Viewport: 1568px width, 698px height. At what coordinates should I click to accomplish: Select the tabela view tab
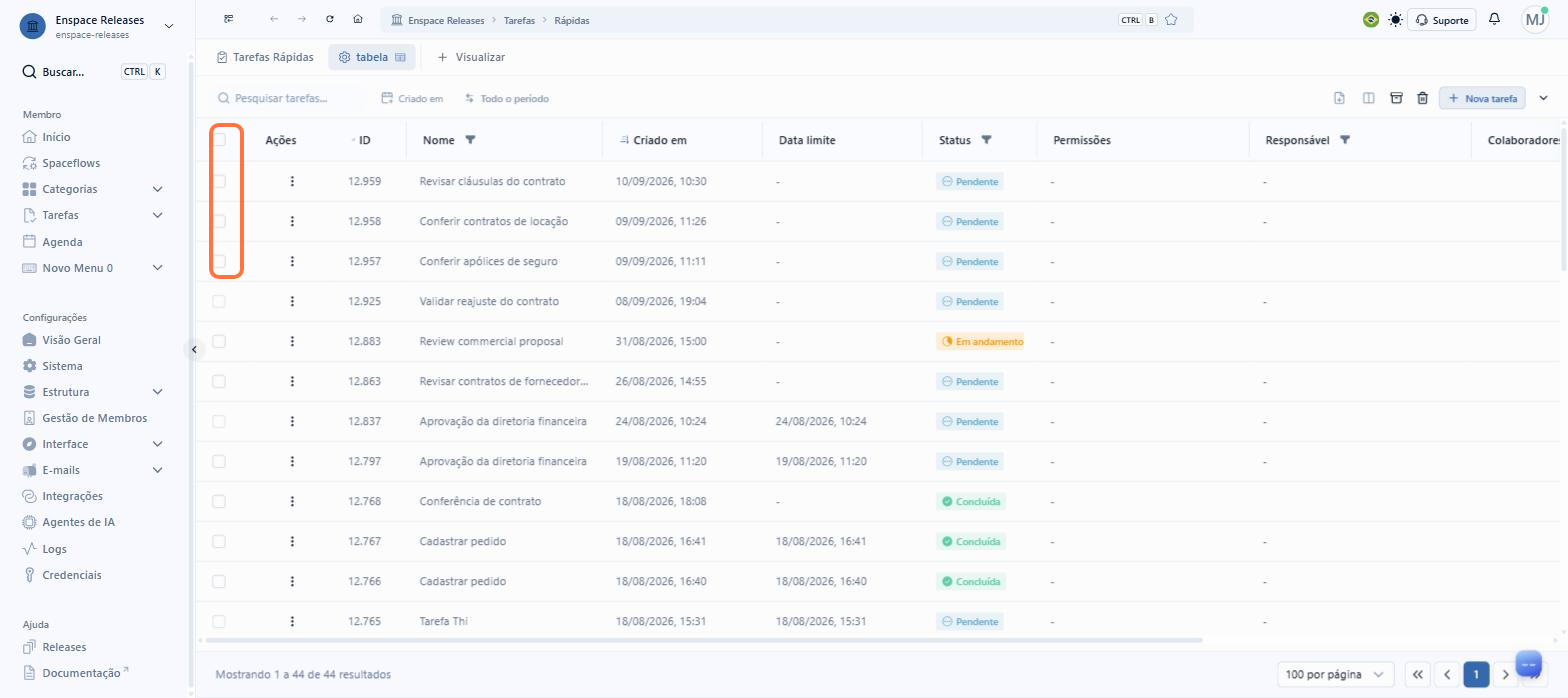pos(372,57)
